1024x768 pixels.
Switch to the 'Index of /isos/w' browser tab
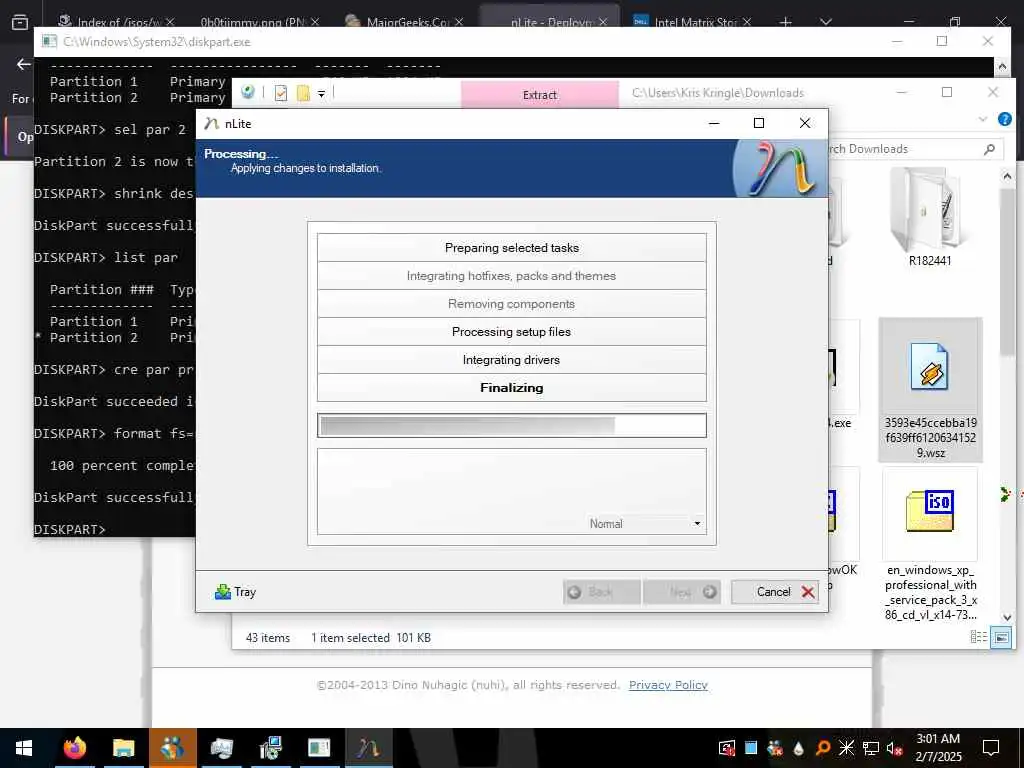pos(116,22)
